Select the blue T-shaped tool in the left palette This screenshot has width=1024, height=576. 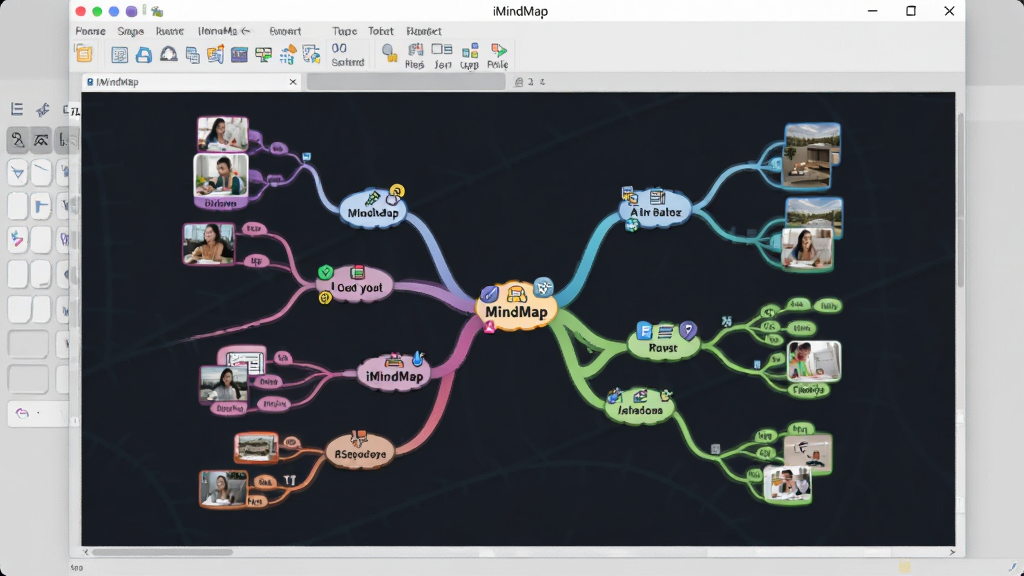[41, 206]
